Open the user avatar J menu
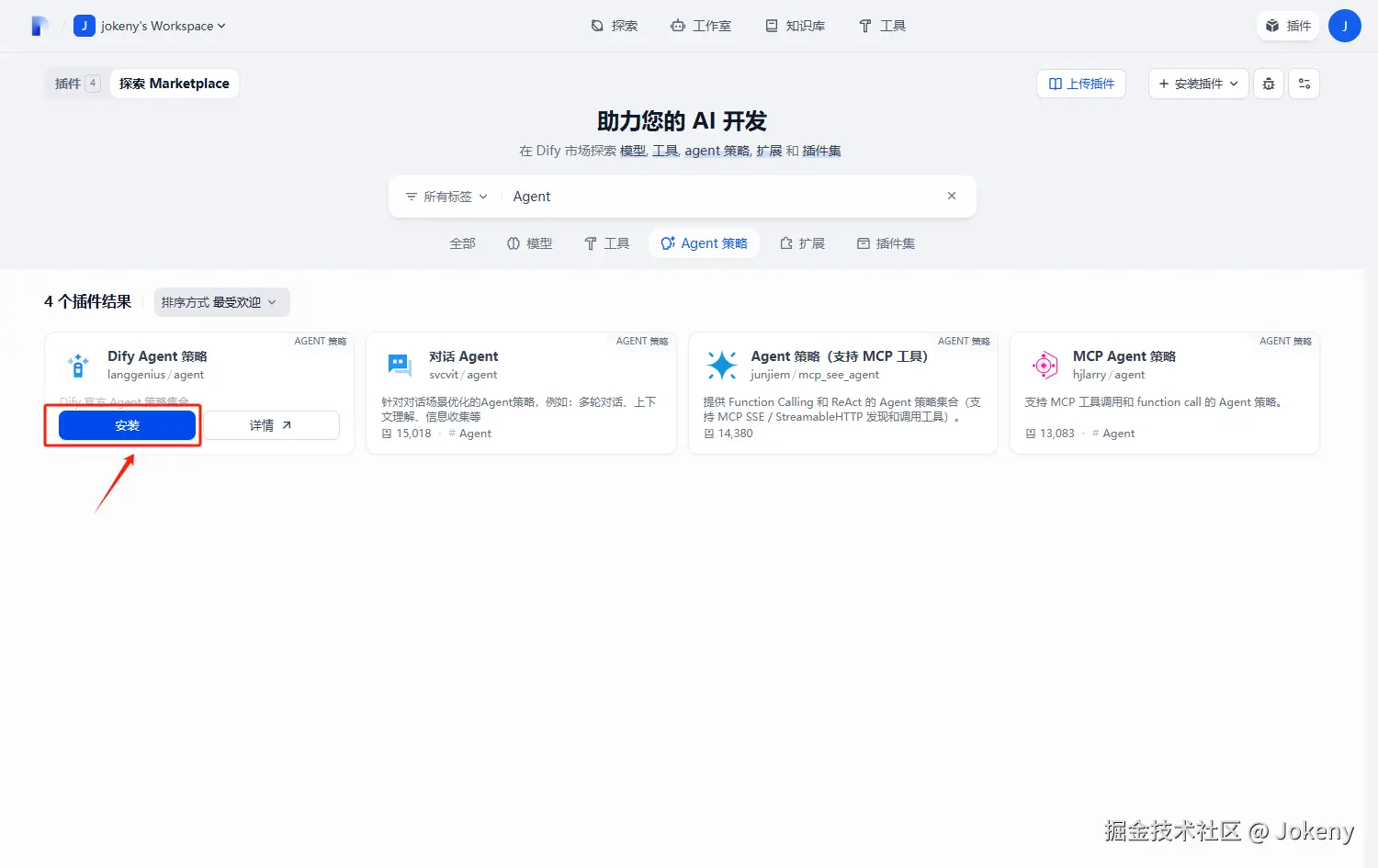1378x868 pixels. tap(1345, 26)
